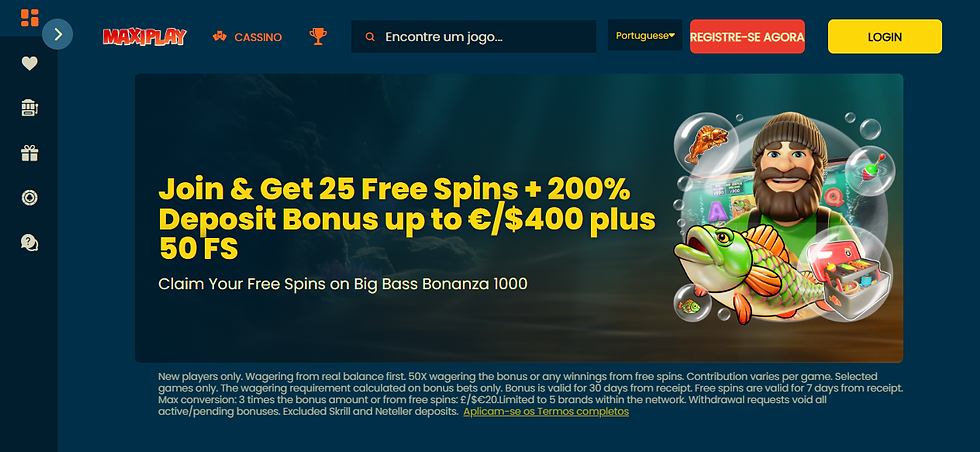The image size is (980, 452).
Task: Click the 'Claim Your Free Spins' banner text
Action: click(x=342, y=284)
